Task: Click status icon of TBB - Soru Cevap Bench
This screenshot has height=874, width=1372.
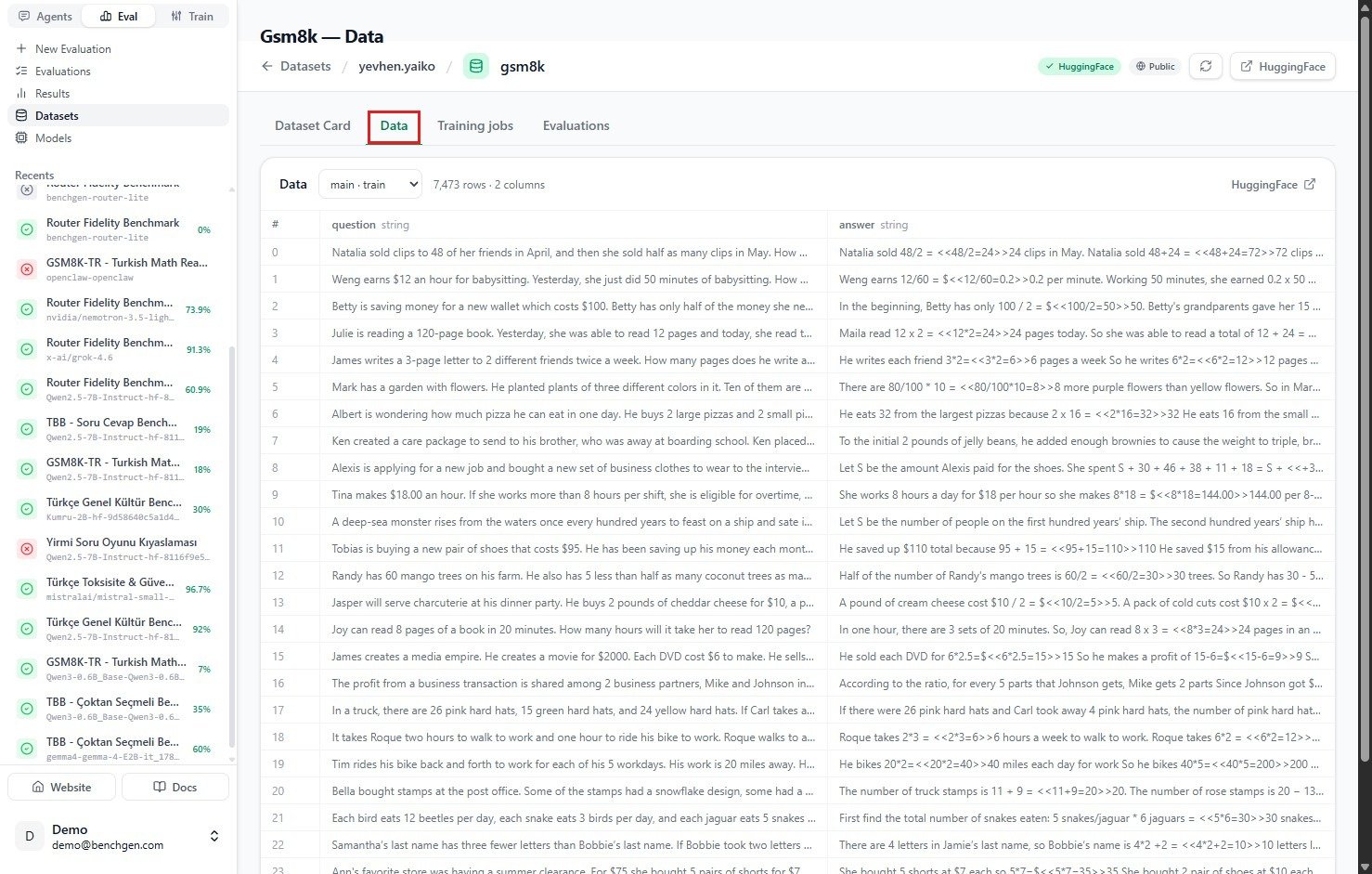Action: pyautogui.click(x=27, y=429)
